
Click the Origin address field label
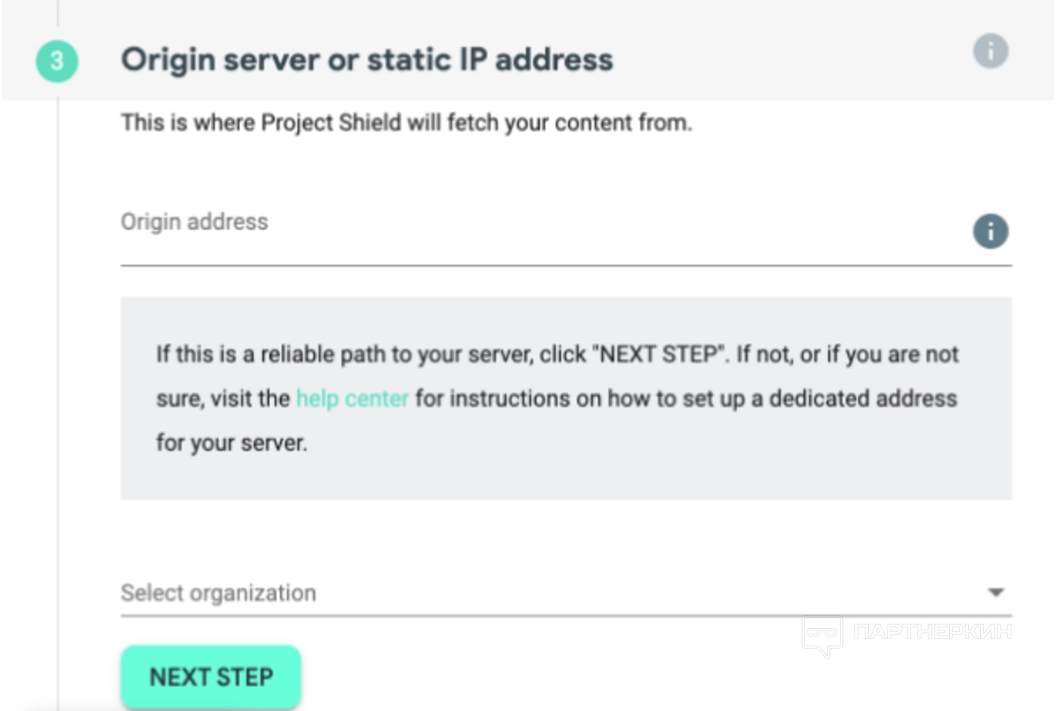[194, 221]
